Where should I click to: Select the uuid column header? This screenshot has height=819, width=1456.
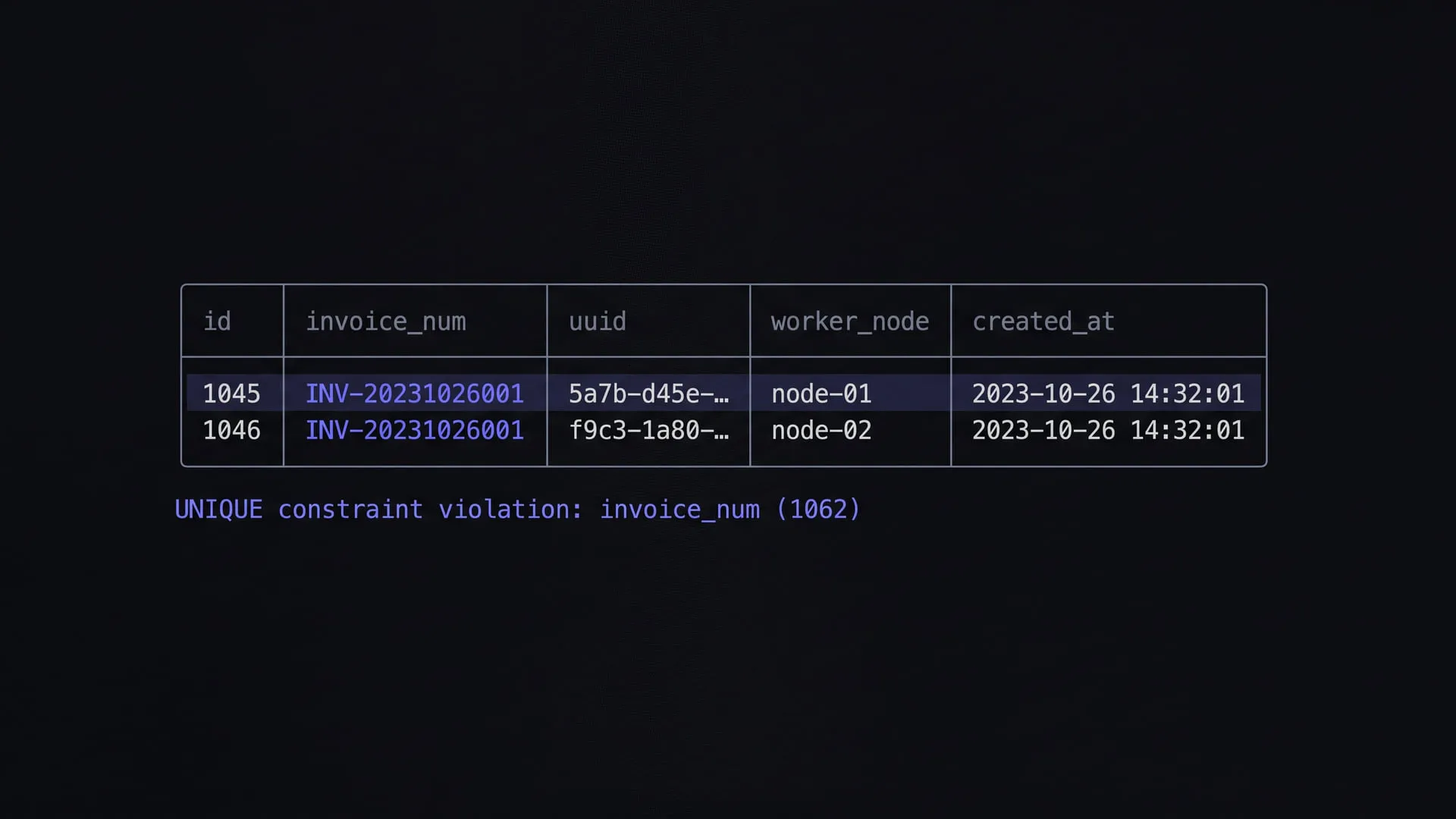[598, 322]
